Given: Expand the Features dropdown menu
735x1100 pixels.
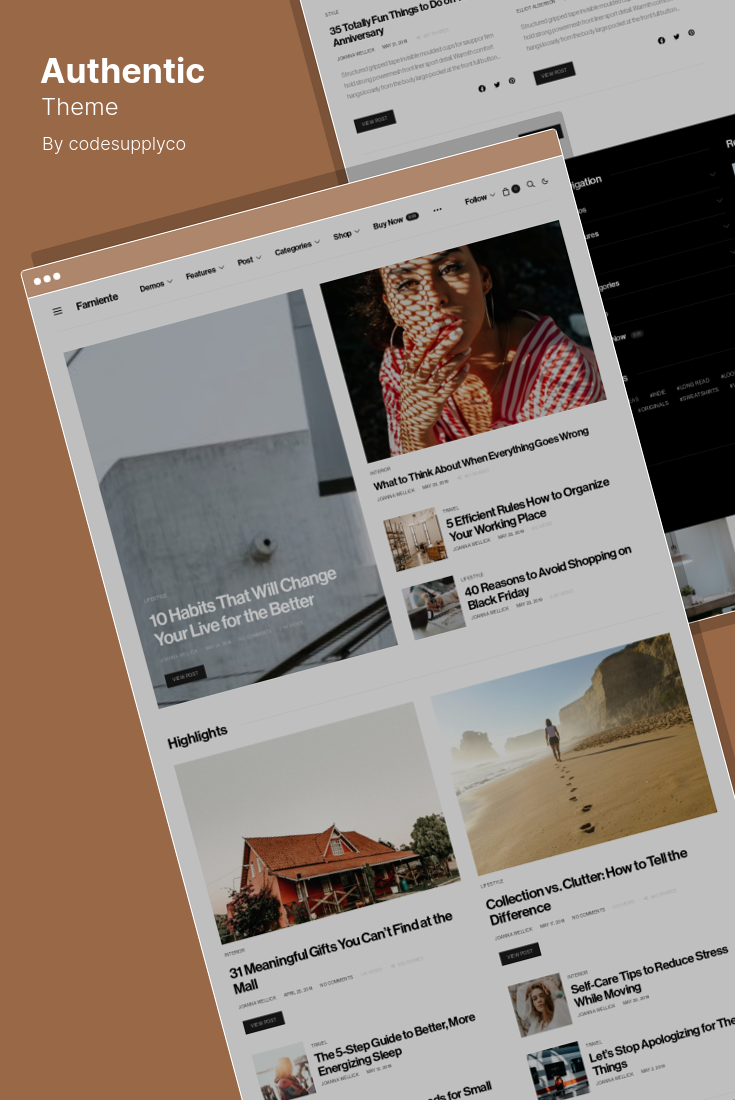Looking at the screenshot, I should [x=205, y=272].
